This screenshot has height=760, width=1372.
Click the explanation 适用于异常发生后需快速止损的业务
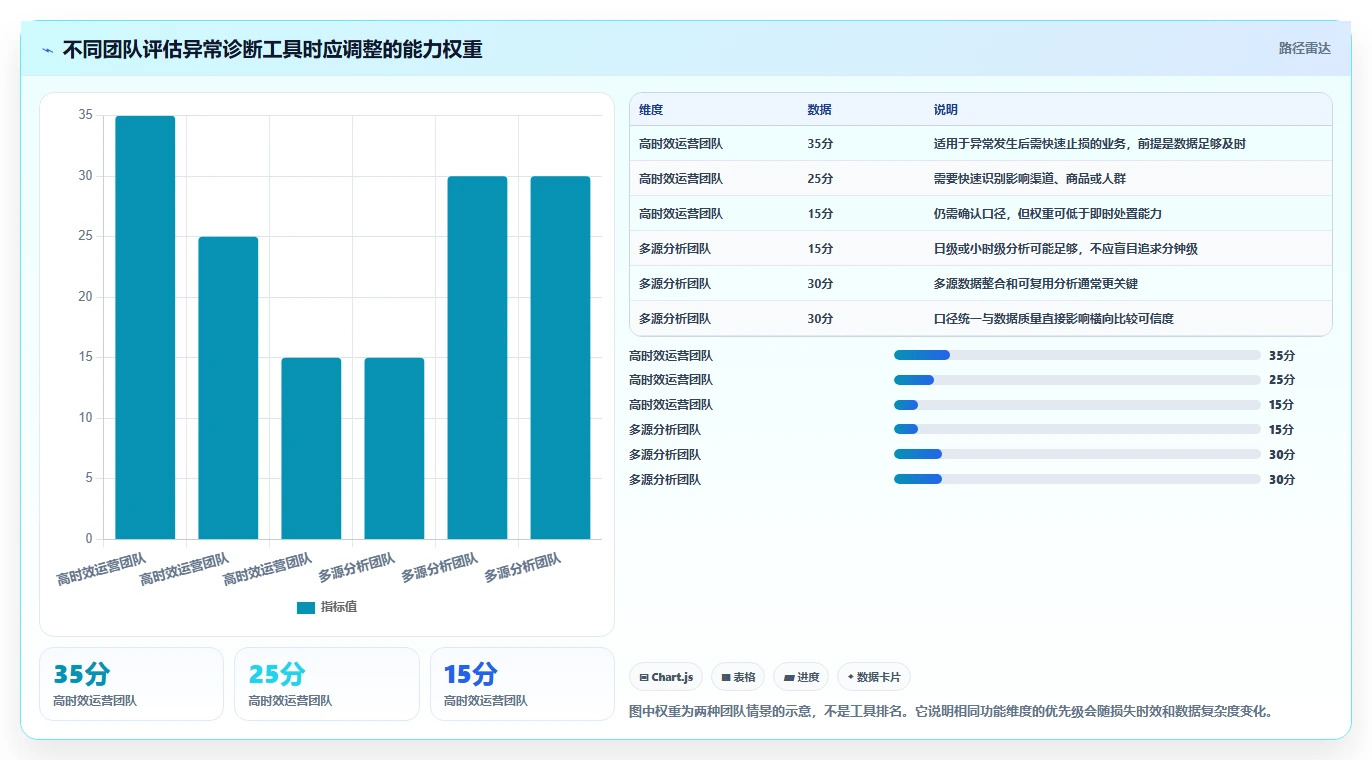[x=1090, y=144]
